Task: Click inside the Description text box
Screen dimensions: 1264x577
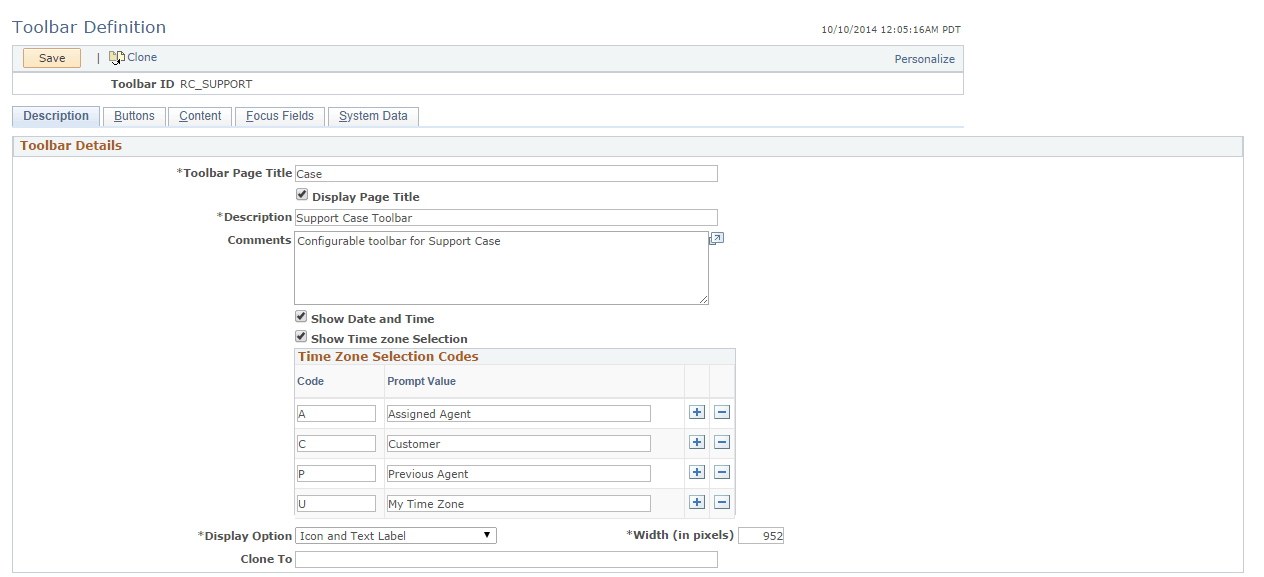Action: 506,217
